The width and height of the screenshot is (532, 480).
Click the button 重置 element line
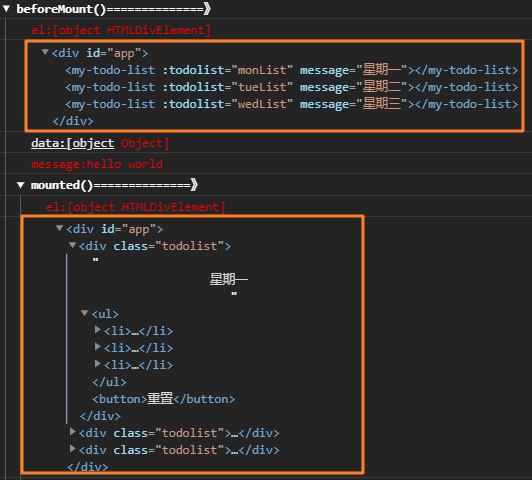click(x=164, y=399)
